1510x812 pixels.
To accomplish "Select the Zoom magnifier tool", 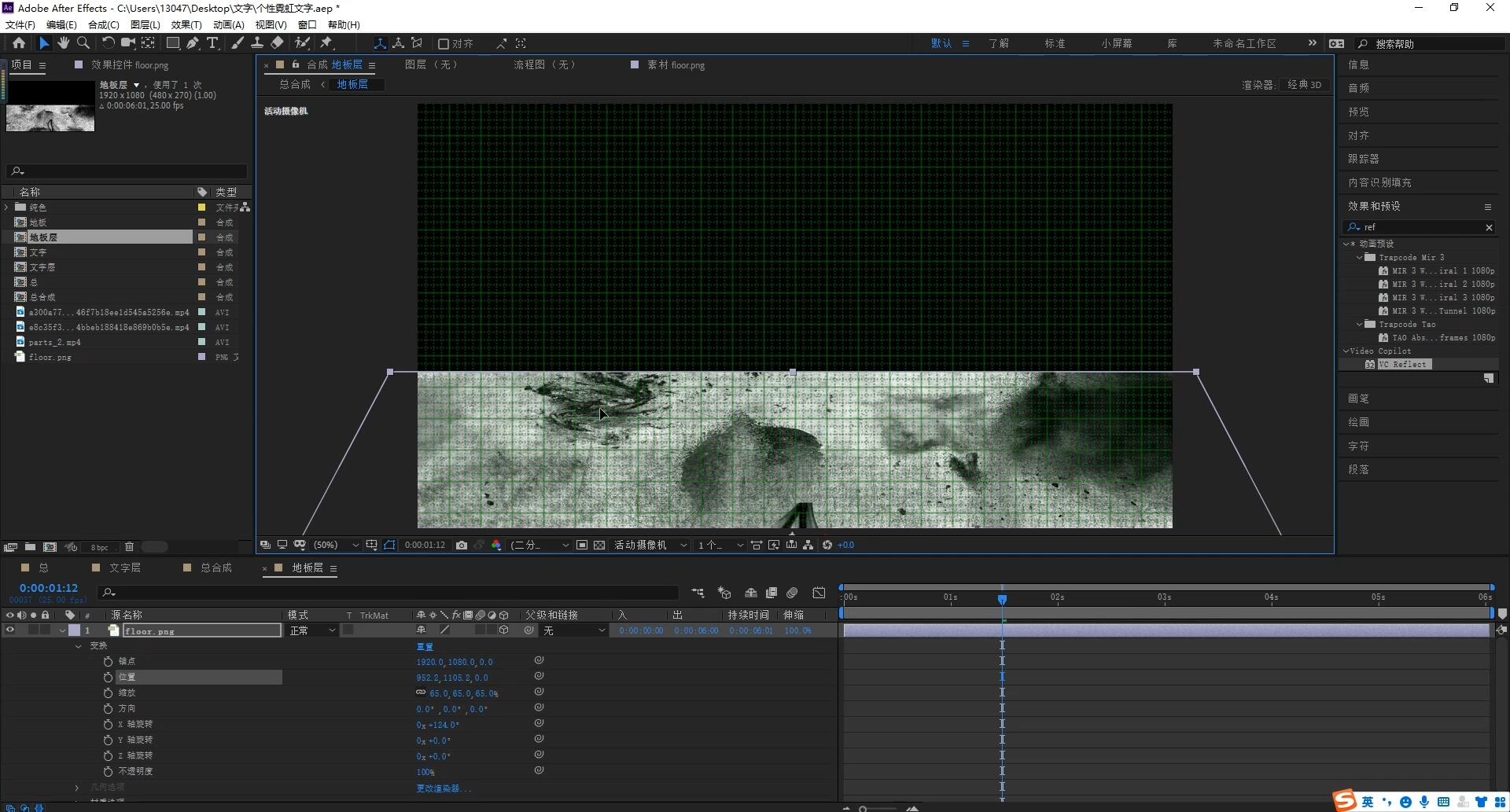I will 83,43.
